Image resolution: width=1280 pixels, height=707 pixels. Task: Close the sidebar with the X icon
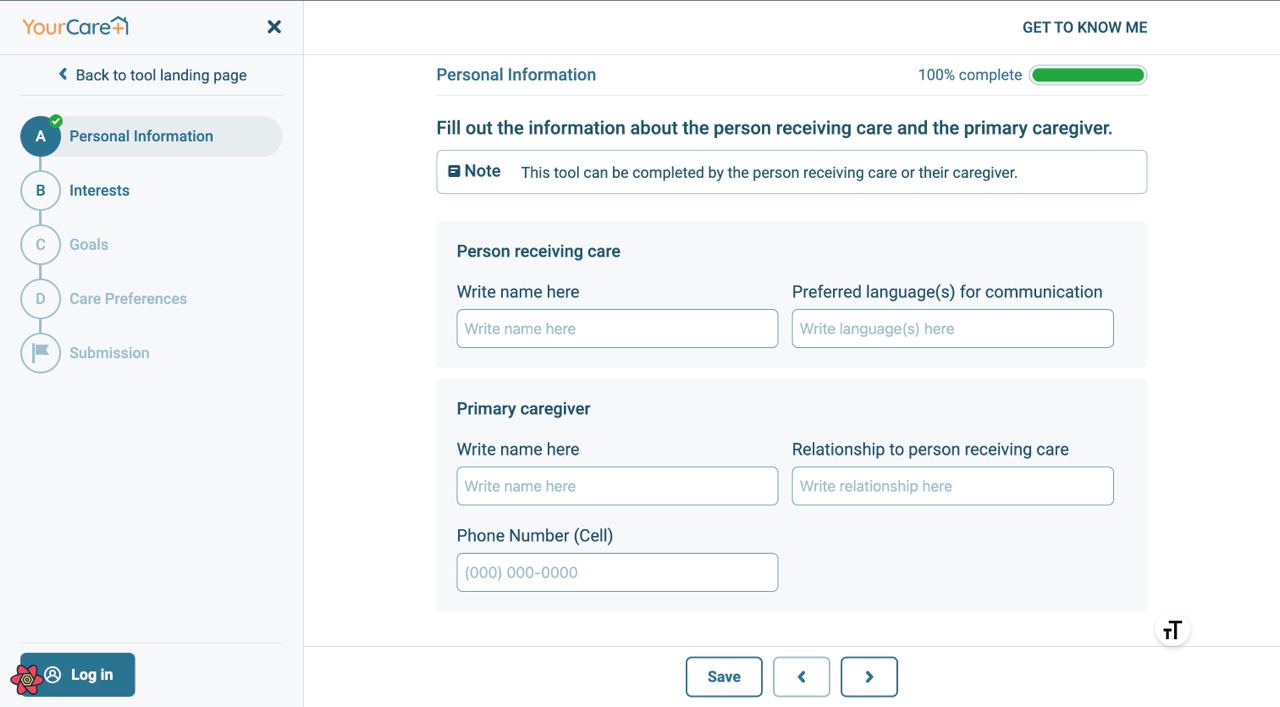(274, 27)
